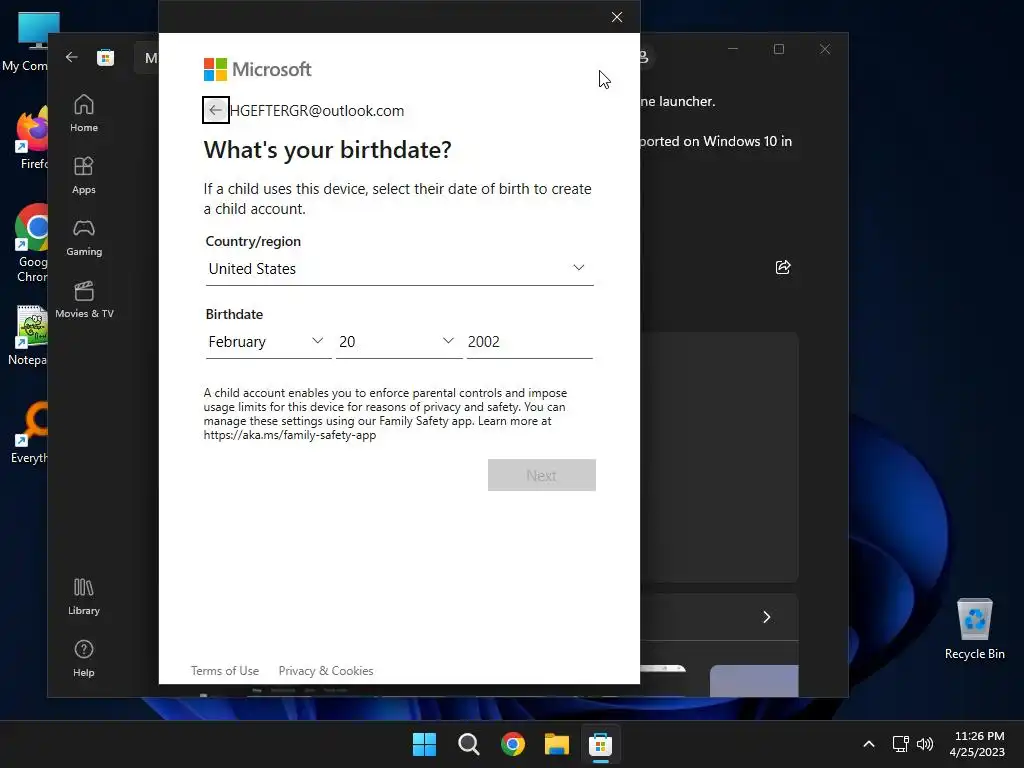The height and width of the screenshot is (768, 1024).
Task: Maximize the Microsoft Store window
Action: [x=778, y=49]
